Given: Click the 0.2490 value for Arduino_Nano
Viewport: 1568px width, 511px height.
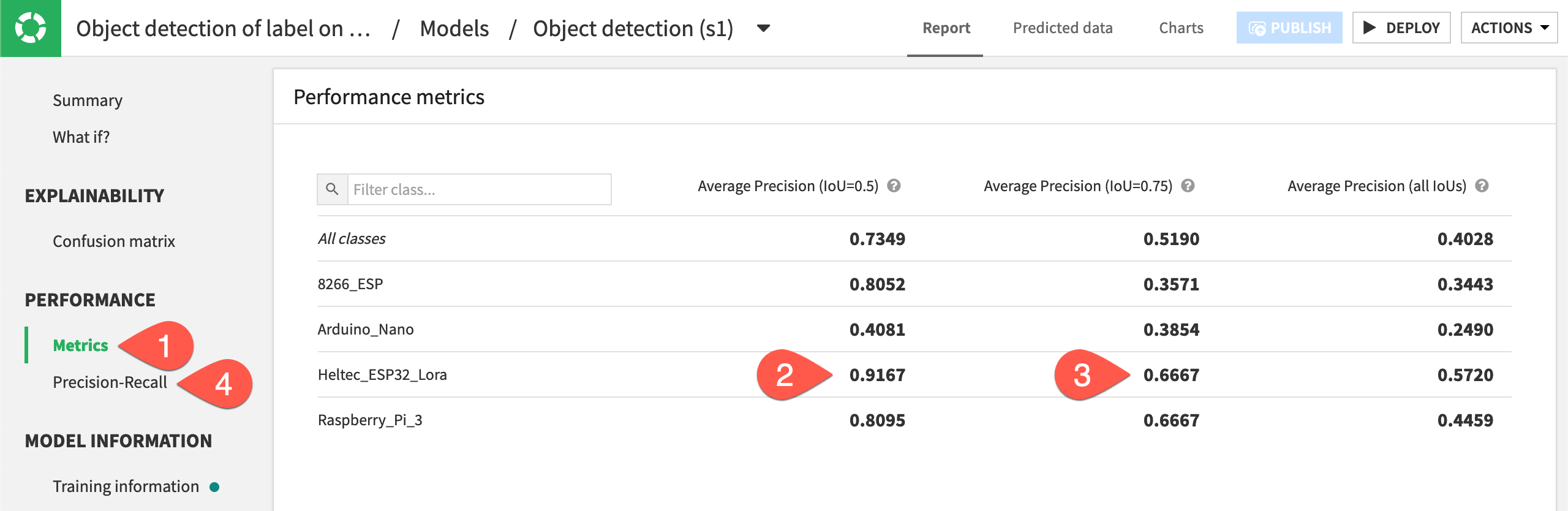Looking at the screenshot, I should (1465, 330).
